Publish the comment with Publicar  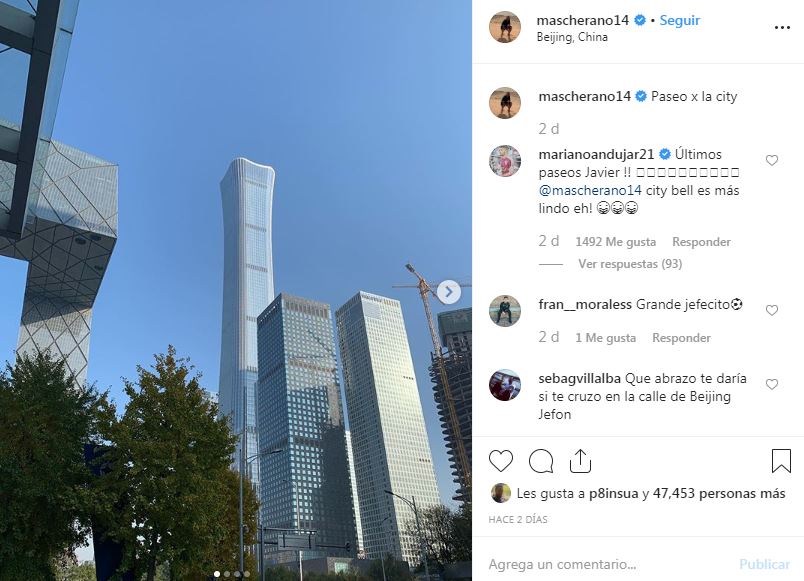coord(764,564)
